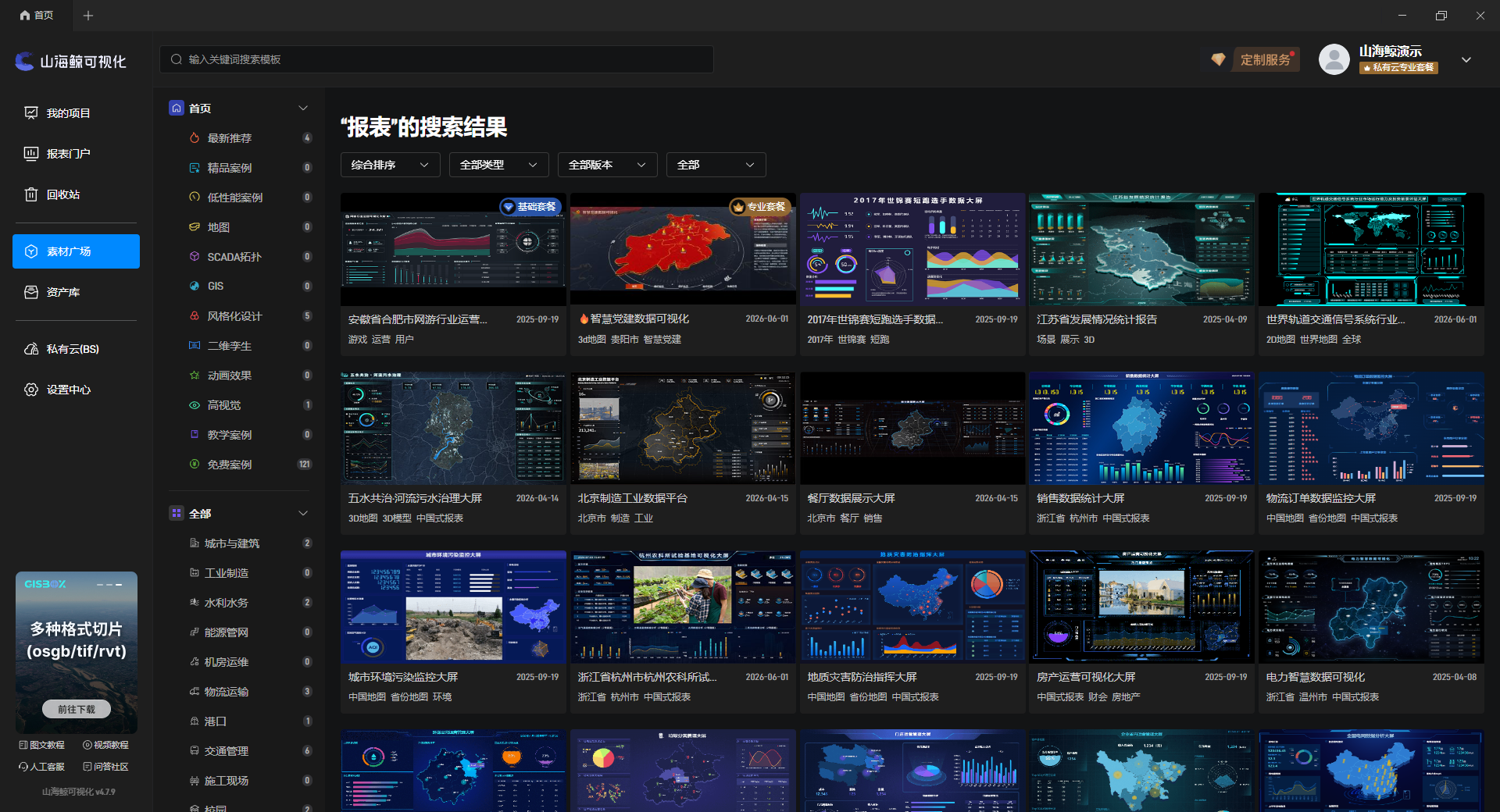
Task: Click the 定制服务 button
Action: pos(1266,60)
